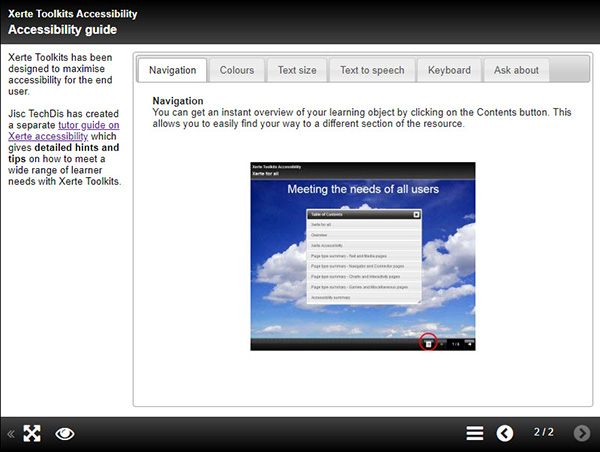Toggle full screen with the arrows icon
The image size is (600, 452).
32,433
